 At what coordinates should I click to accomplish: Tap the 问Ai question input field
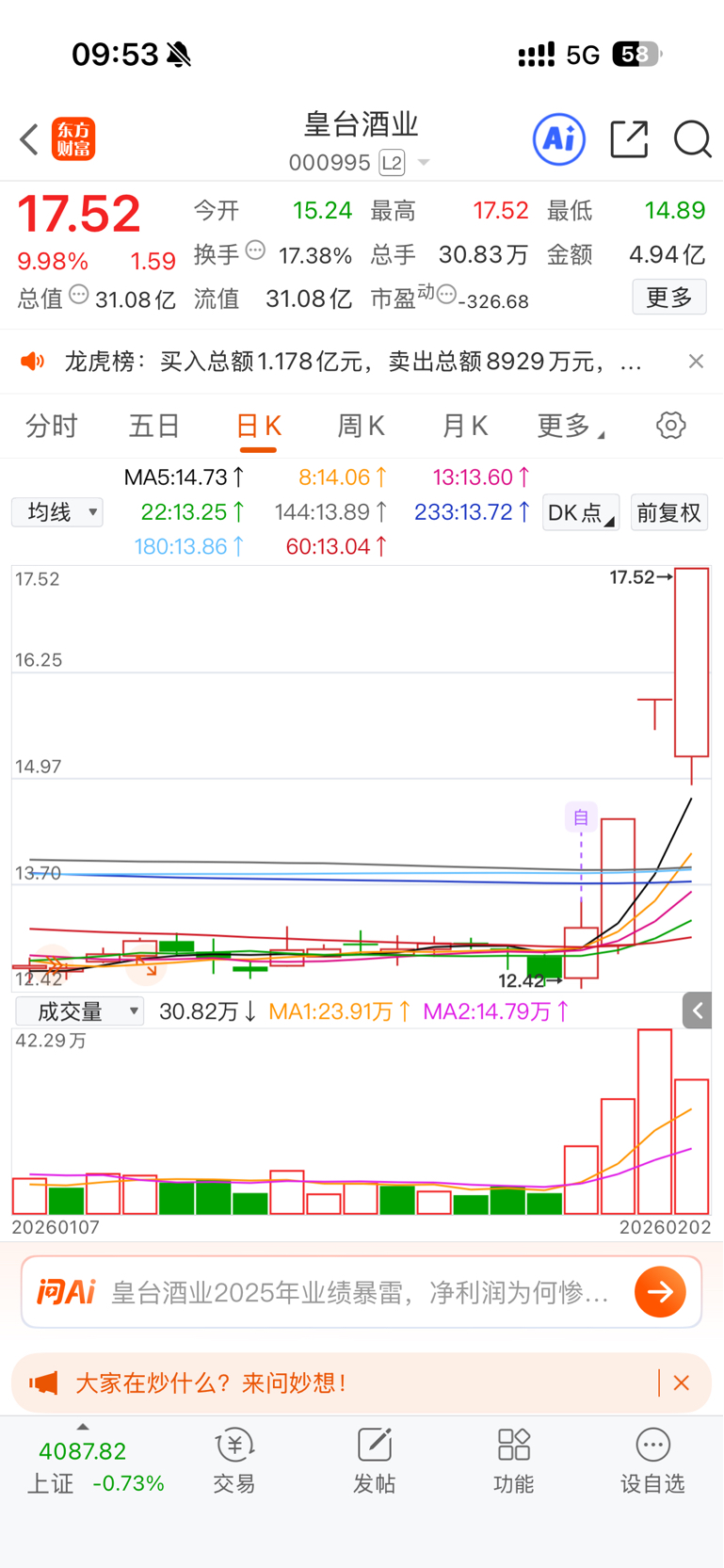(362, 1292)
